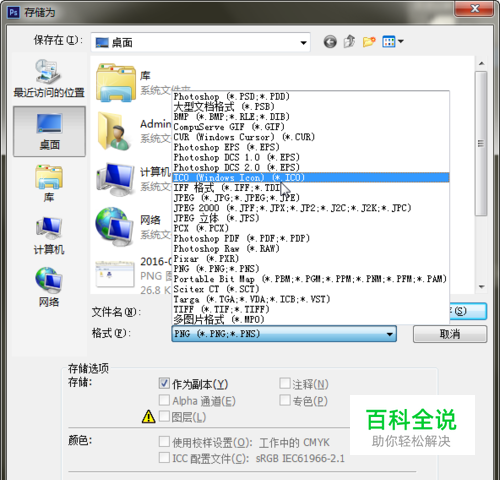Viewport: 500px width, 480px height.
Task: Choose Scitex CT (*.SCT) format
Action: 311,289
